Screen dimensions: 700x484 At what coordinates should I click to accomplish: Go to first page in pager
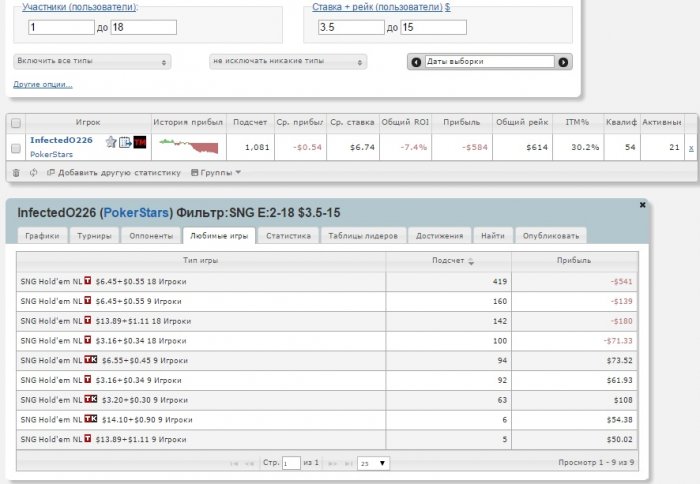tap(234, 463)
